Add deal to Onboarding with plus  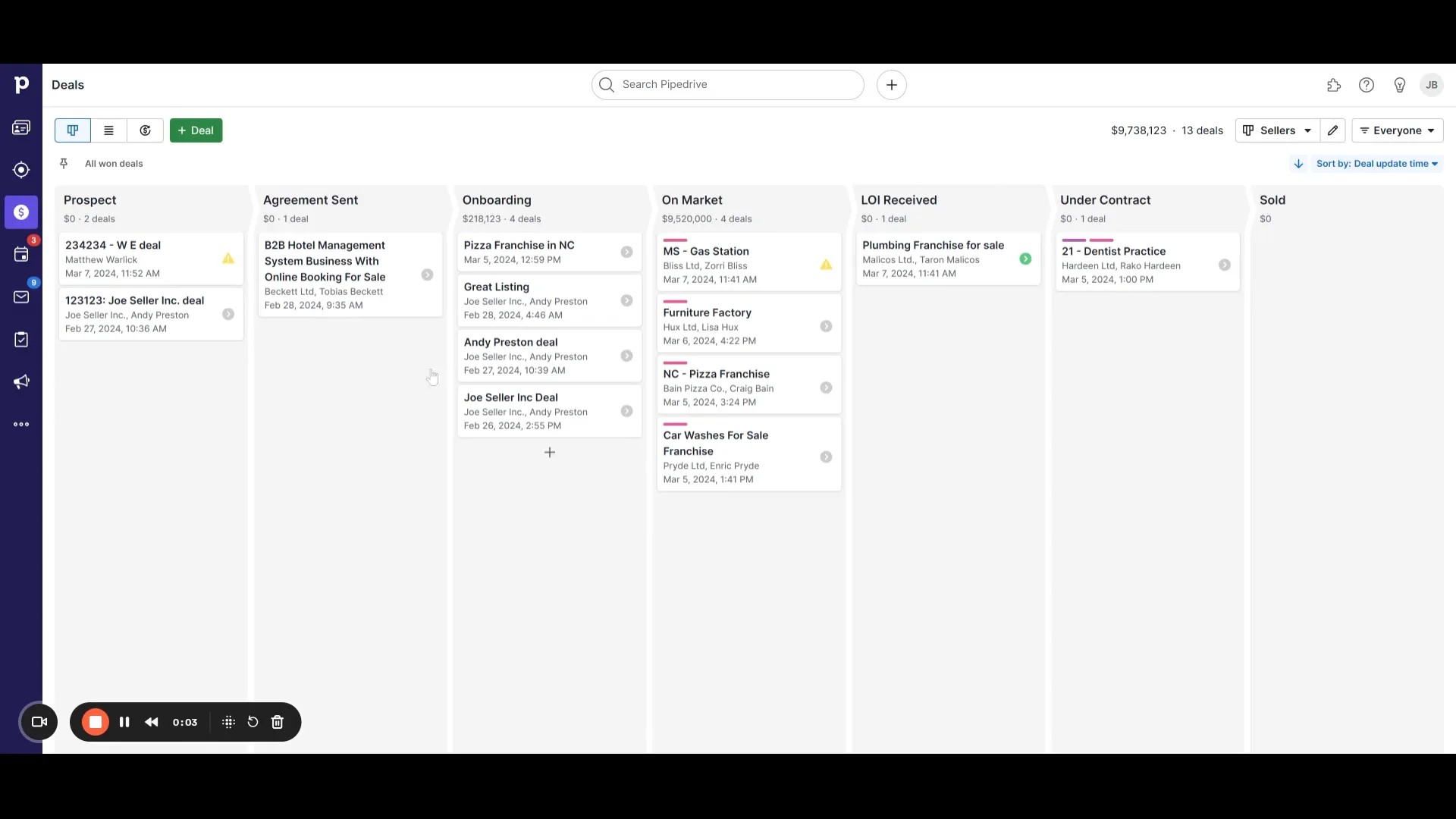[x=550, y=453]
